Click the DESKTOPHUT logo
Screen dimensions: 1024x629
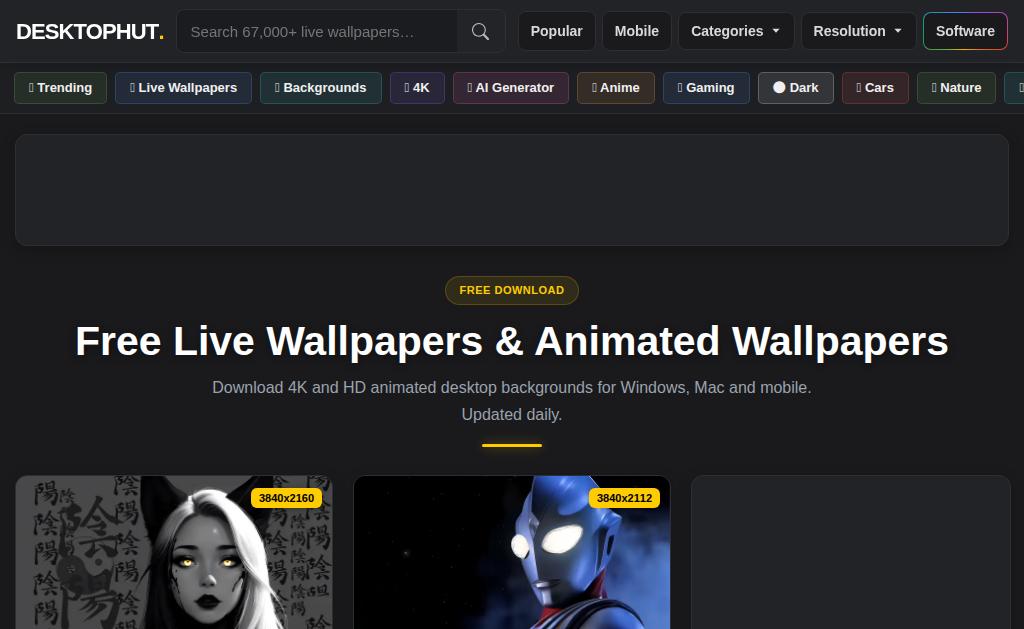(x=89, y=31)
